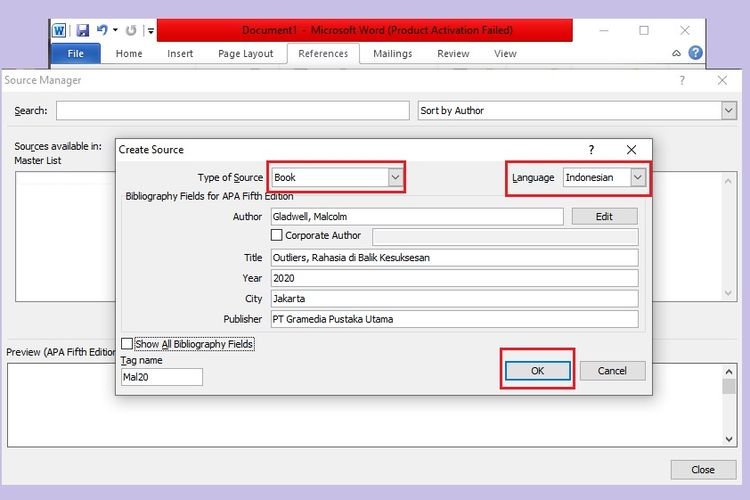Close the Source Manager window with X
Screen dimensions: 750x500
point(722,80)
